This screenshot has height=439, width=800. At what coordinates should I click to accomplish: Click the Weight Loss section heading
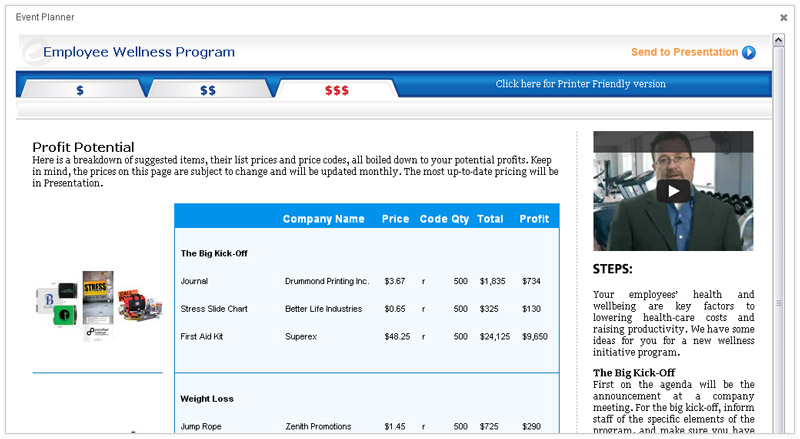207,399
